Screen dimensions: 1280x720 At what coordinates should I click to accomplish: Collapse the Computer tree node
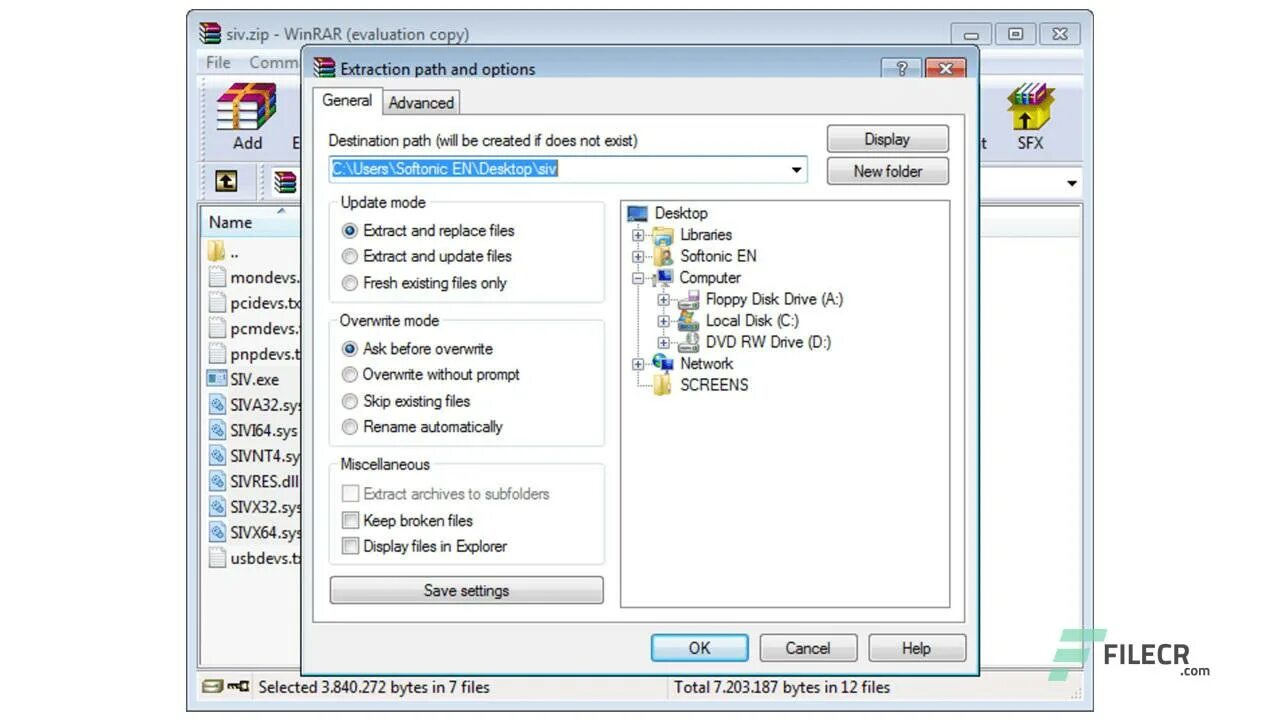click(638, 278)
